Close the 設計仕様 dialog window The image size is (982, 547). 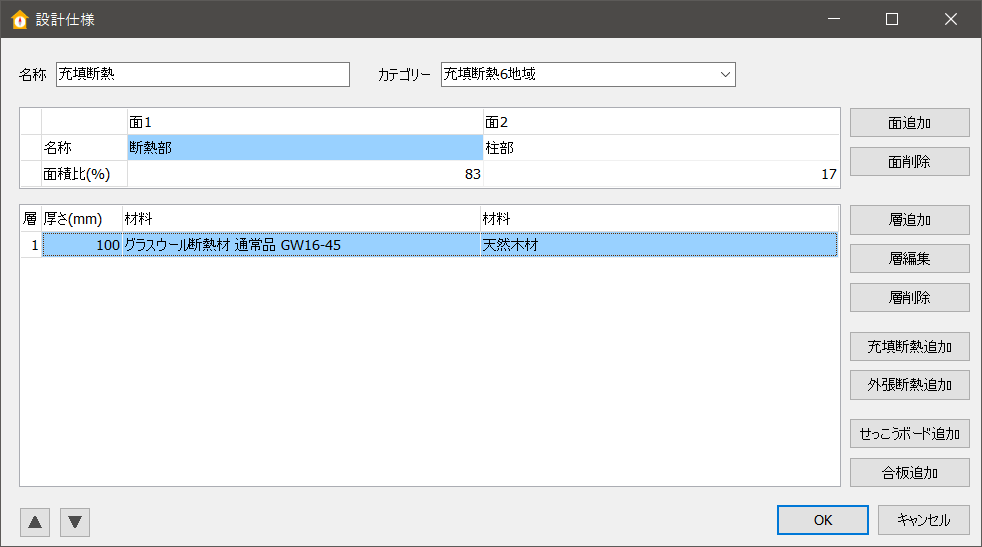951,19
